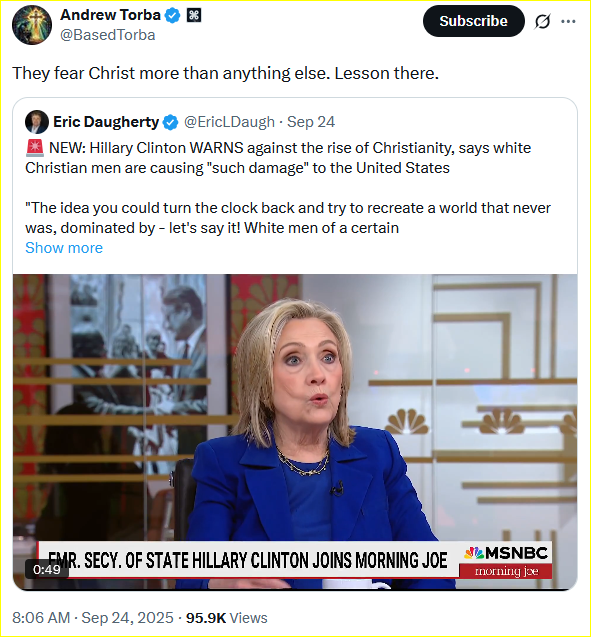
Task: Click the Andrew Torba display name
Action: [110, 15]
